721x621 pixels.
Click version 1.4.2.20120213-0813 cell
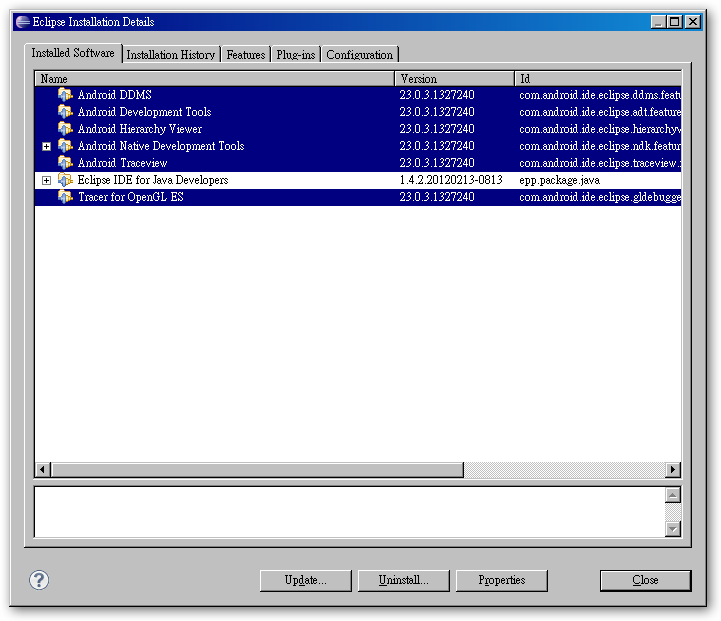(451, 180)
